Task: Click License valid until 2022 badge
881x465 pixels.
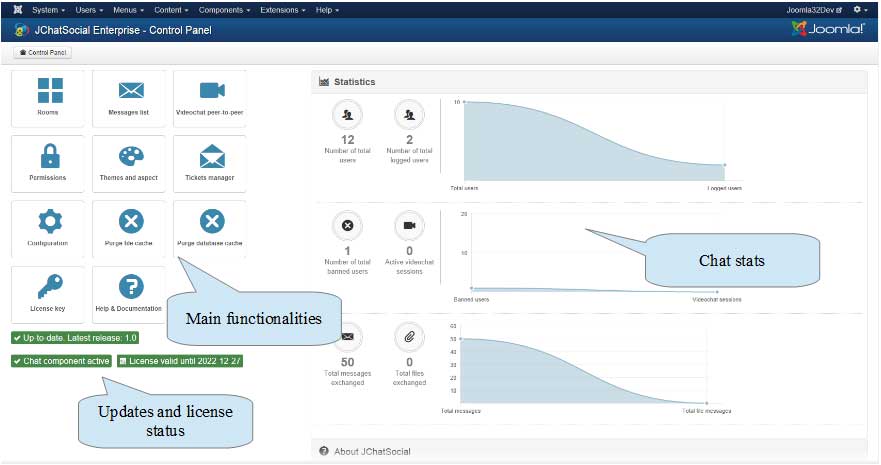Action: tap(180, 361)
